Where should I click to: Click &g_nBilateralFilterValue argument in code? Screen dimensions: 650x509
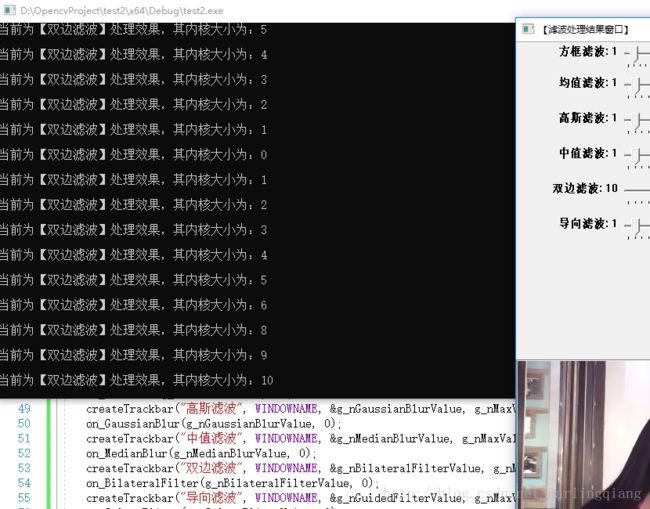[405, 469]
